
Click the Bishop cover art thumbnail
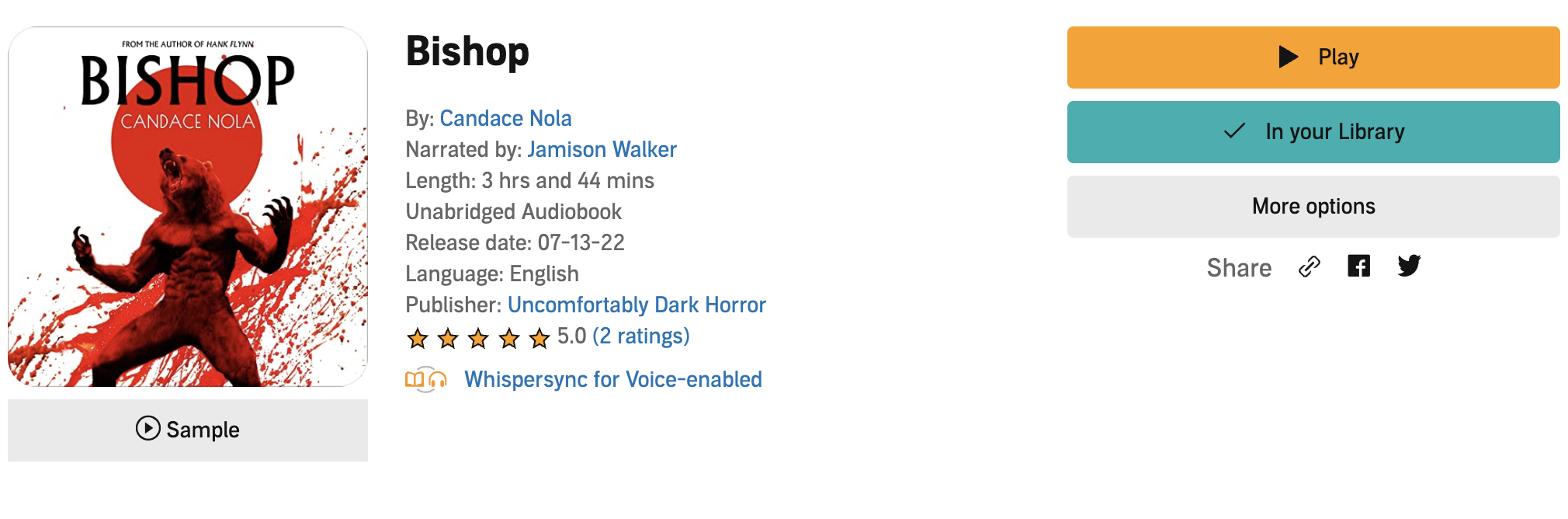click(x=188, y=207)
